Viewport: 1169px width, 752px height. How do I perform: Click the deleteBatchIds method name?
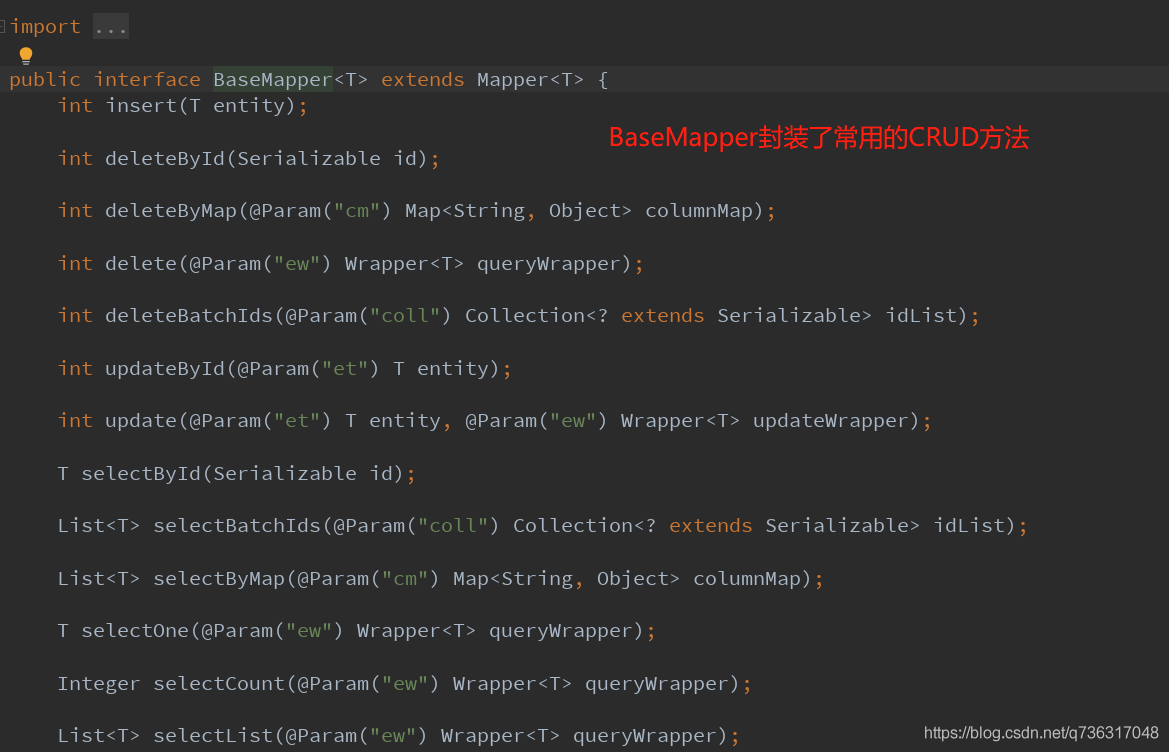[x=189, y=316]
